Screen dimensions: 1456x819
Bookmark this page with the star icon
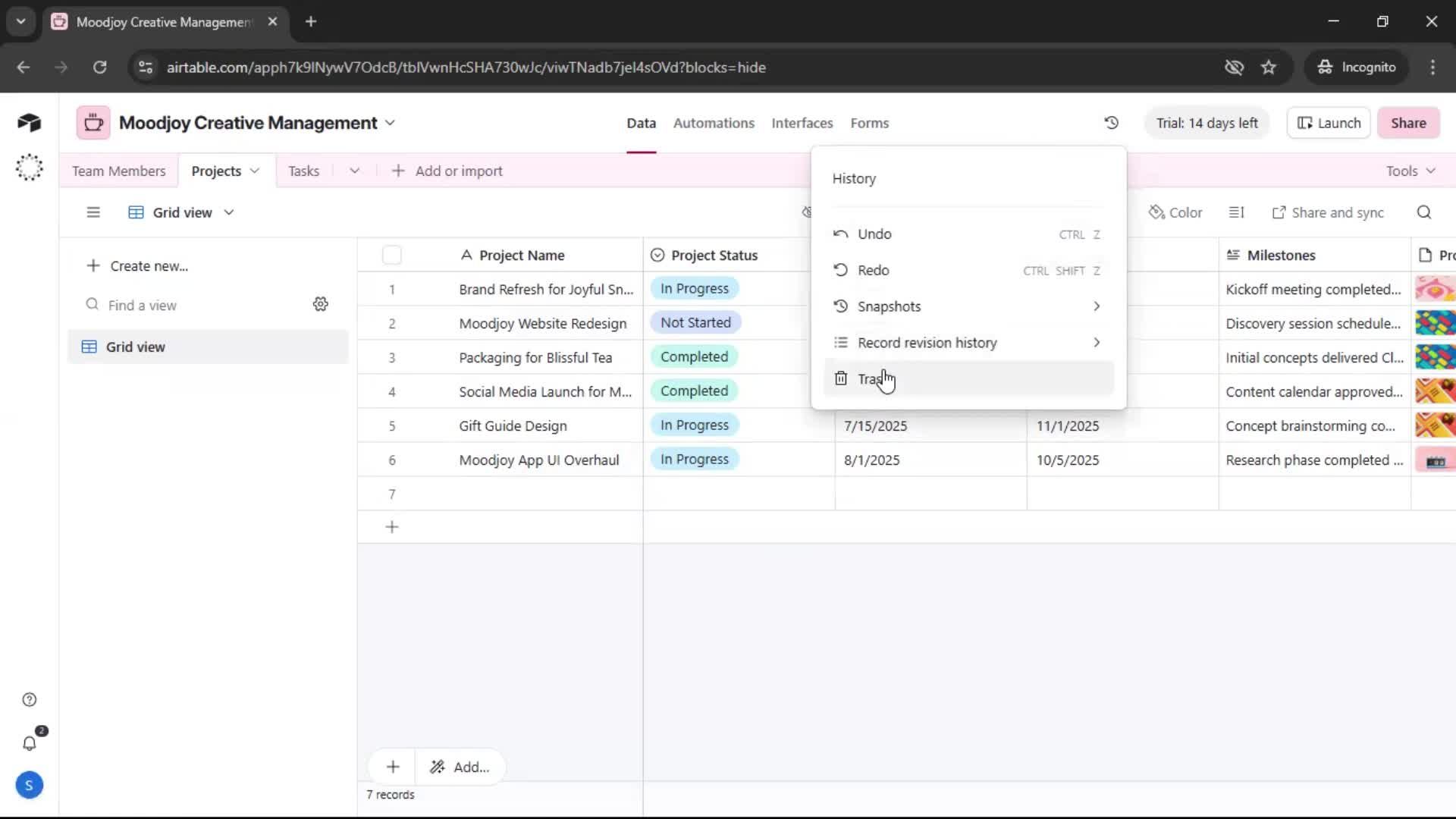pyautogui.click(x=1269, y=67)
